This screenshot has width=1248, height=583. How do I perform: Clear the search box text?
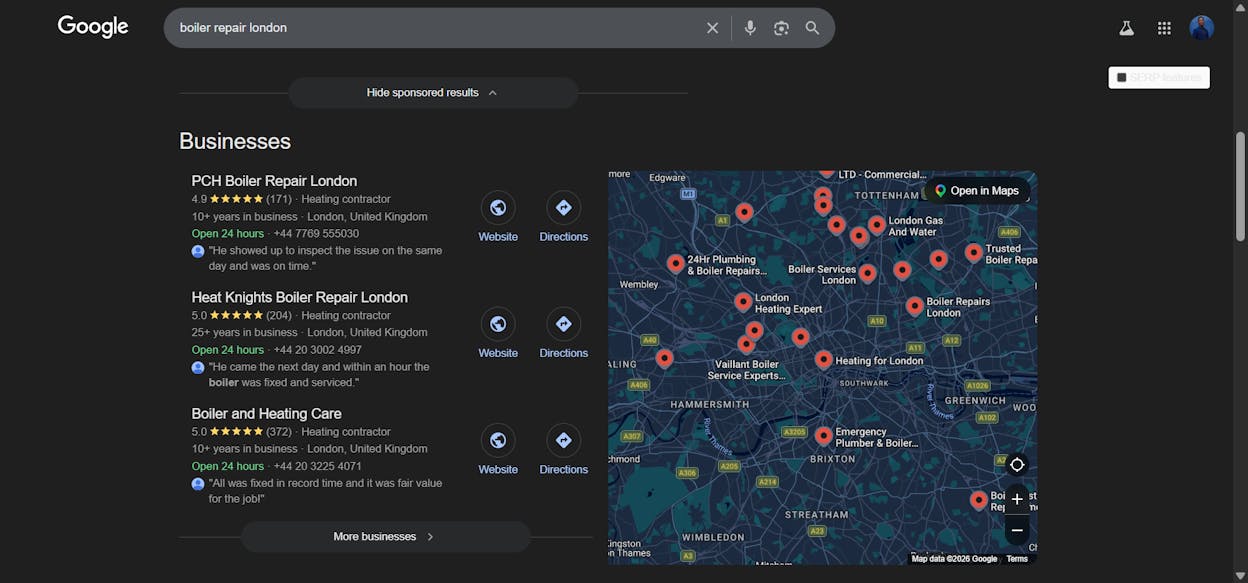point(712,28)
